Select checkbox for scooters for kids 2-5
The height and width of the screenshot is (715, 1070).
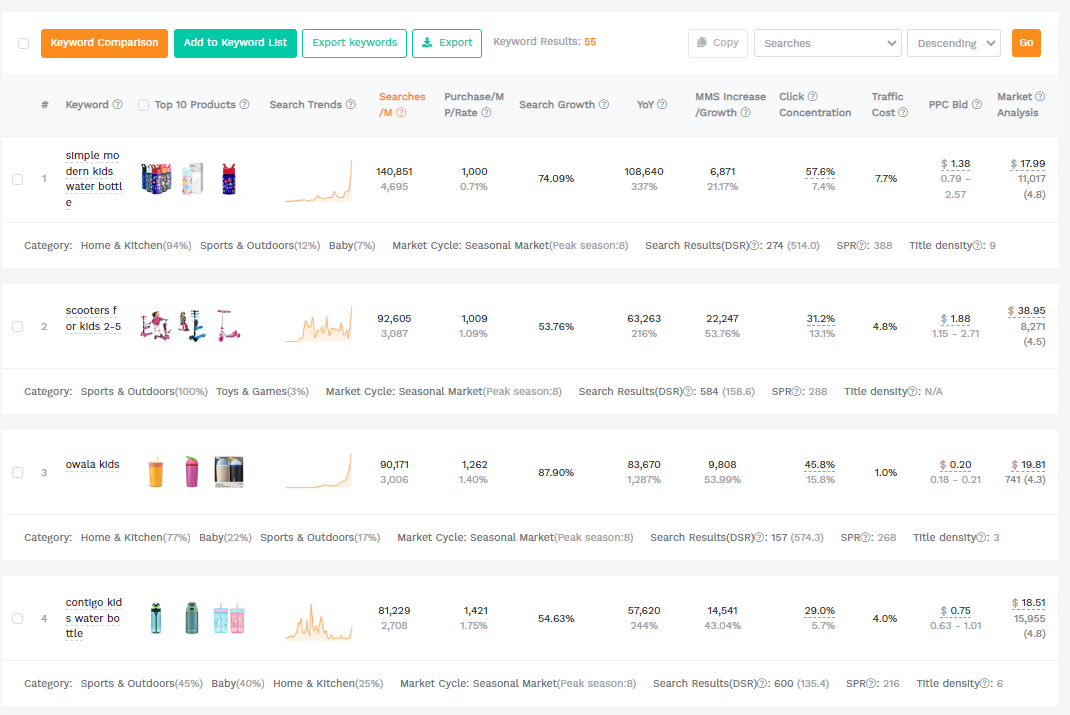(18, 327)
